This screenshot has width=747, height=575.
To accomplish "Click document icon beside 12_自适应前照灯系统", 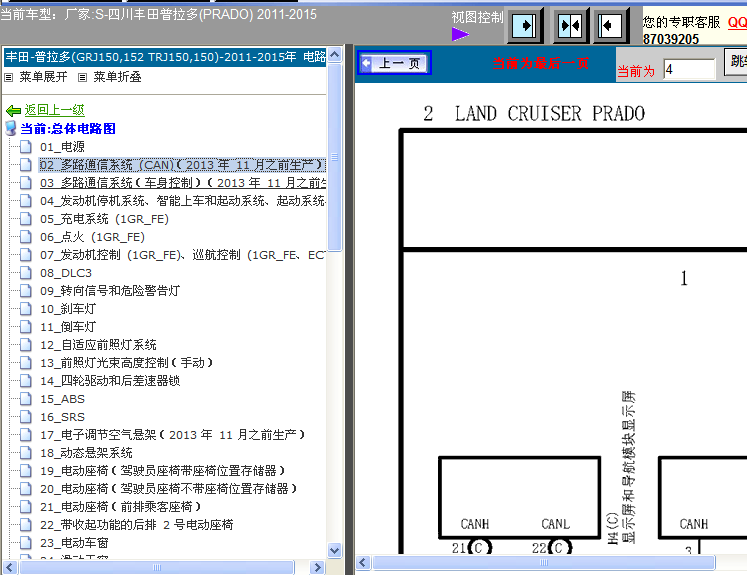I will 26,345.
